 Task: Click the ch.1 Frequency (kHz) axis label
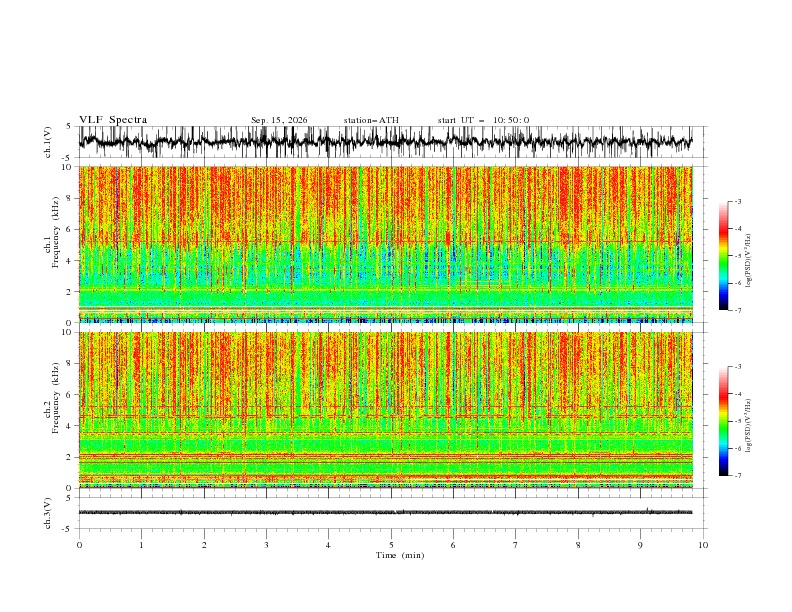(52, 244)
